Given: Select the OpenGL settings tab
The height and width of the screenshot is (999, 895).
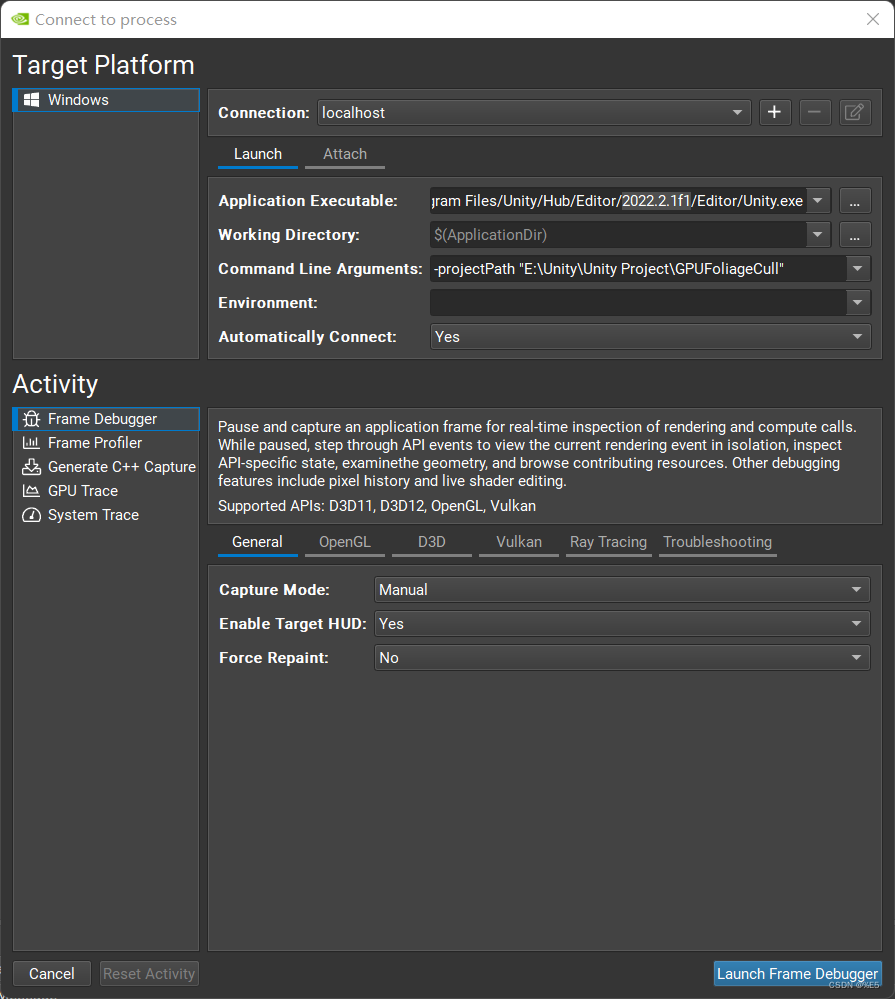Looking at the screenshot, I should click(345, 542).
